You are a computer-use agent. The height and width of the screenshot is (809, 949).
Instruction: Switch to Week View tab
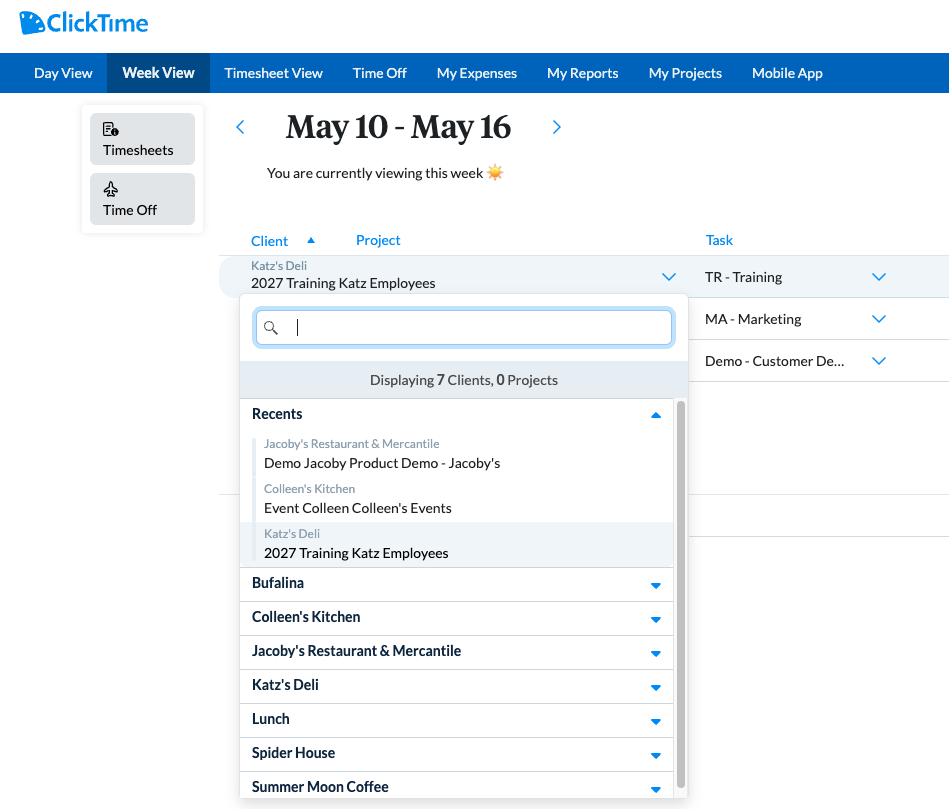tap(159, 73)
